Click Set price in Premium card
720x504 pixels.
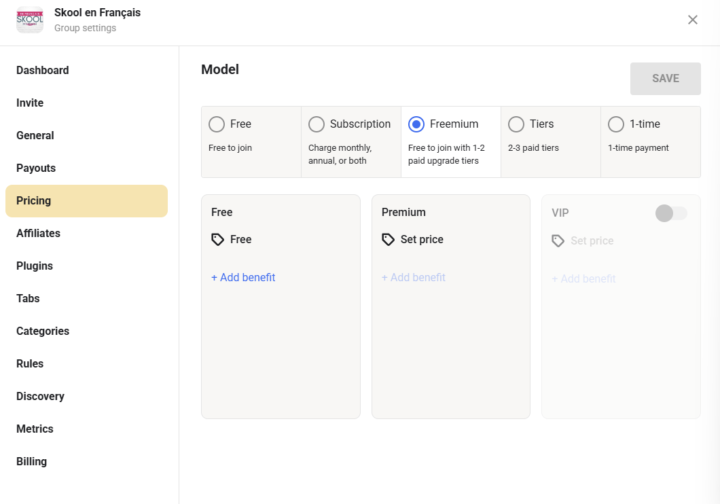click(x=421, y=240)
